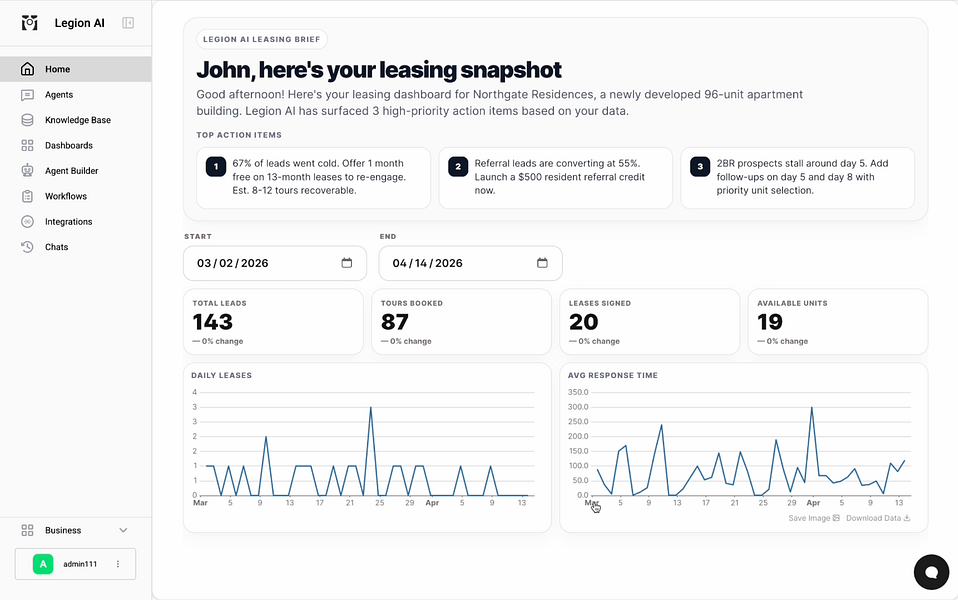Viewport: 958px width, 600px height.
Task: Click the Legion AI logo icon
Action: pyautogui.click(x=29, y=23)
